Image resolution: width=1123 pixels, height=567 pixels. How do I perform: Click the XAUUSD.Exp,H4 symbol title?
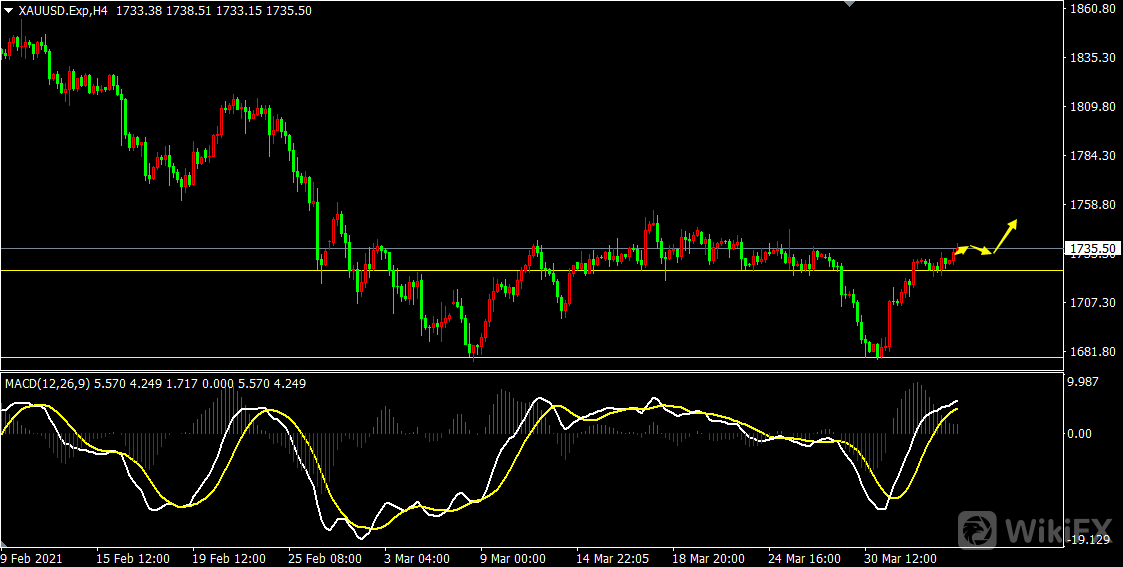coord(63,9)
